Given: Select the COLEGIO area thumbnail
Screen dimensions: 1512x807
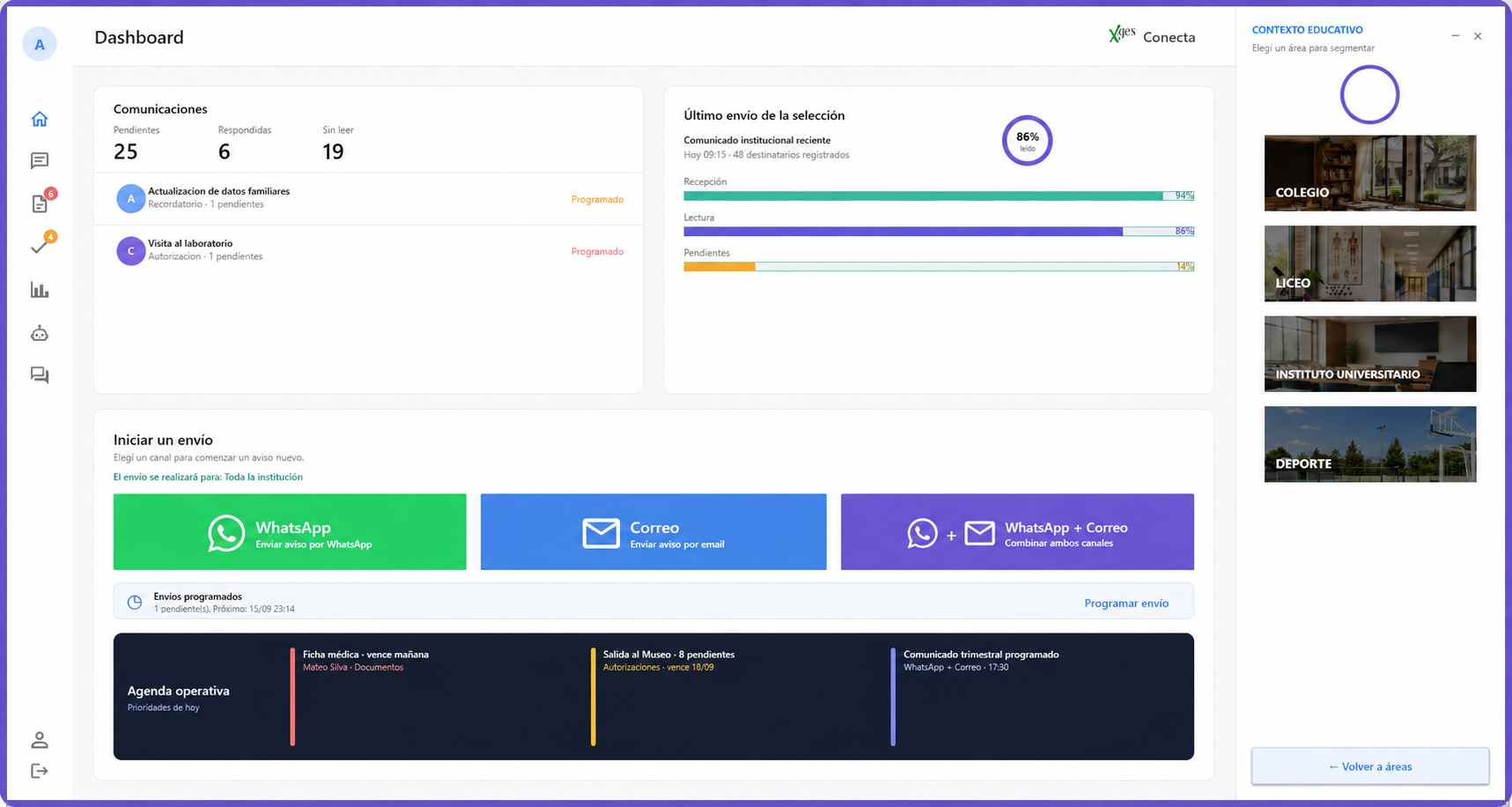Looking at the screenshot, I should (1370, 173).
